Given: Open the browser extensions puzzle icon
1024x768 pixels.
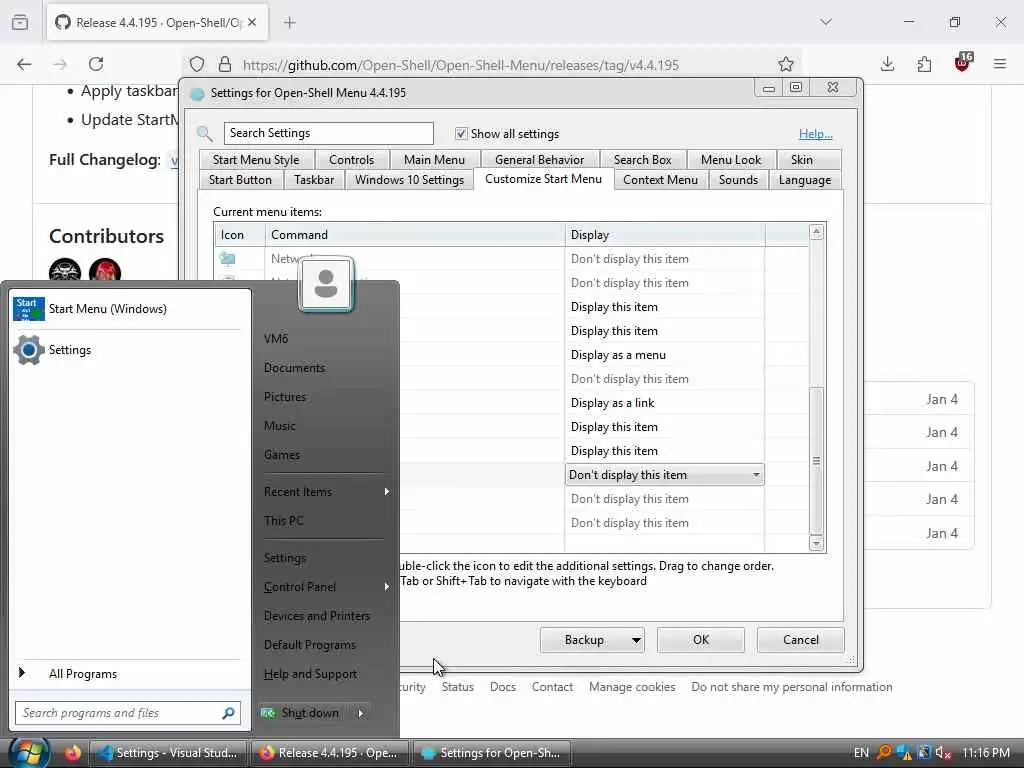Looking at the screenshot, I should click(x=924, y=64).
